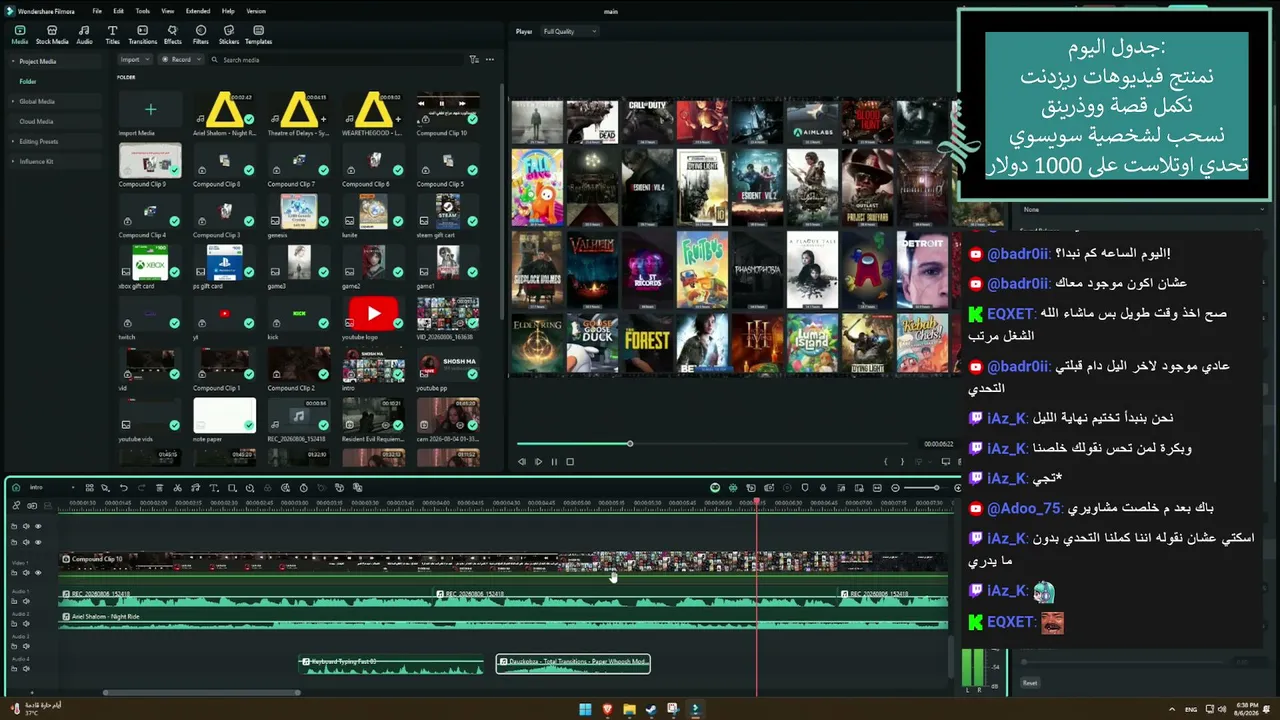
Task: Expand the Influence Kit section
Action: (x=14, y=161)
